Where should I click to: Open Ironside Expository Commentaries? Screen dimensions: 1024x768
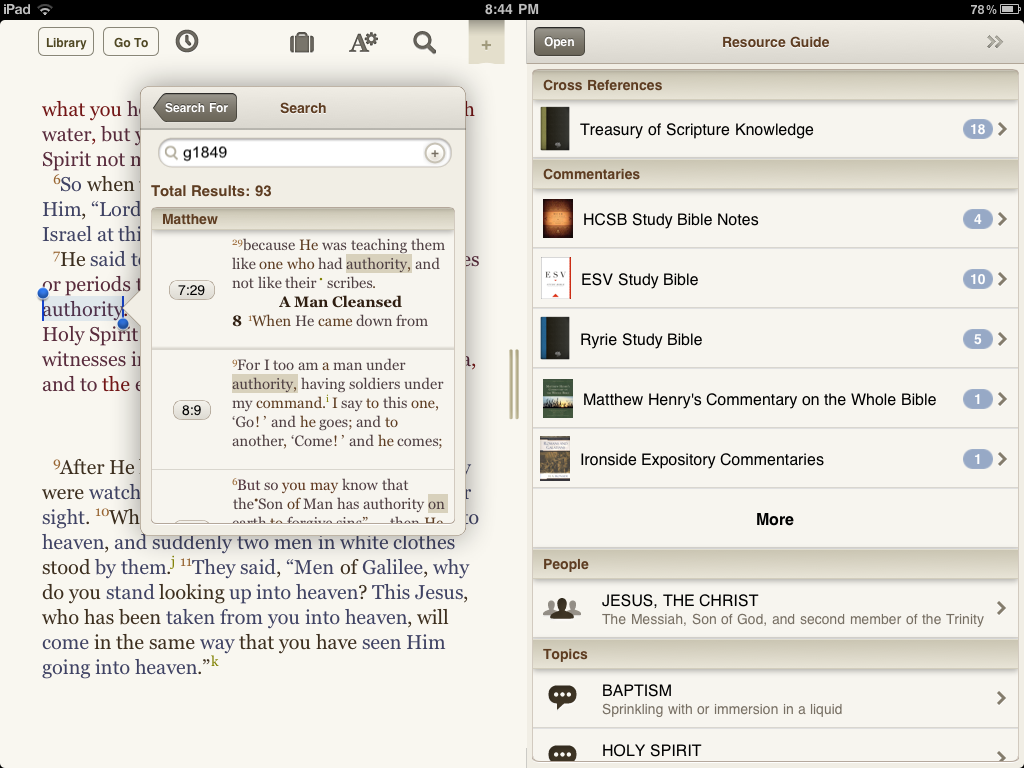(x=775, y=460)
